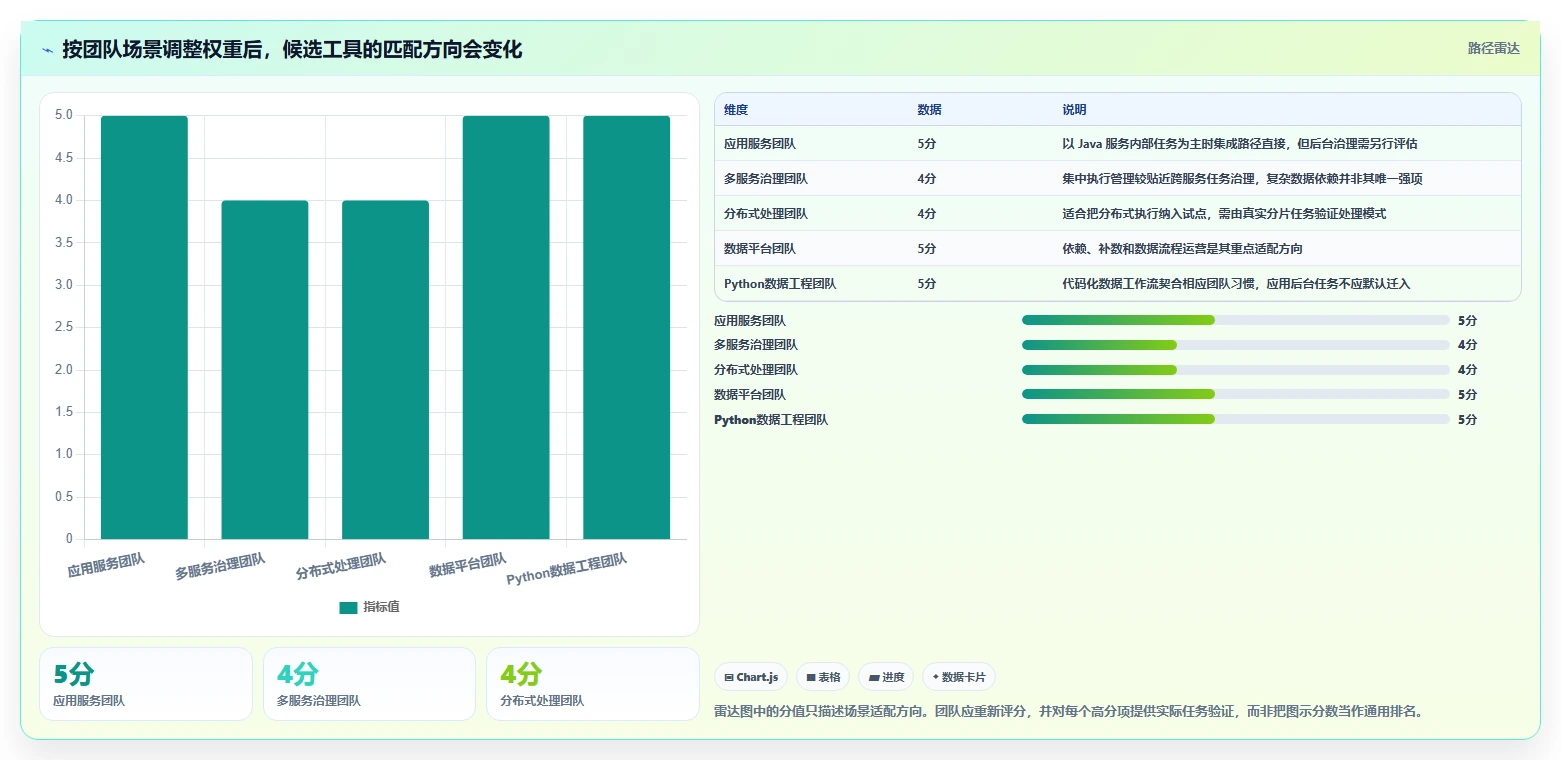Image resolution: width=1561 pixels, height=760 pixels.
Task: Click the page title 按团队场景调整权重后
Action: 292,50
